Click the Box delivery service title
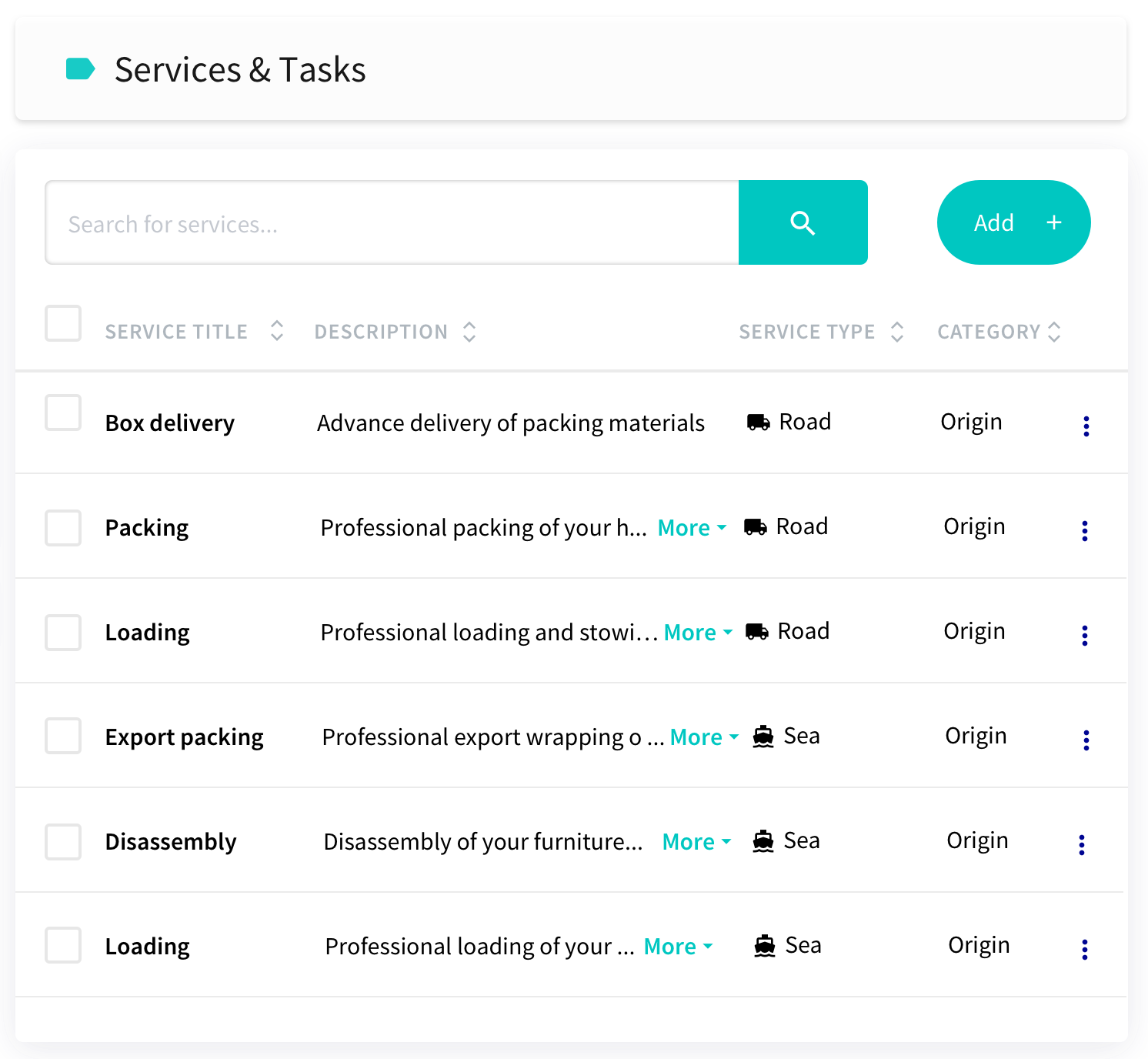Viewport: 1148px width, 1059px height. tap(169, 423)
